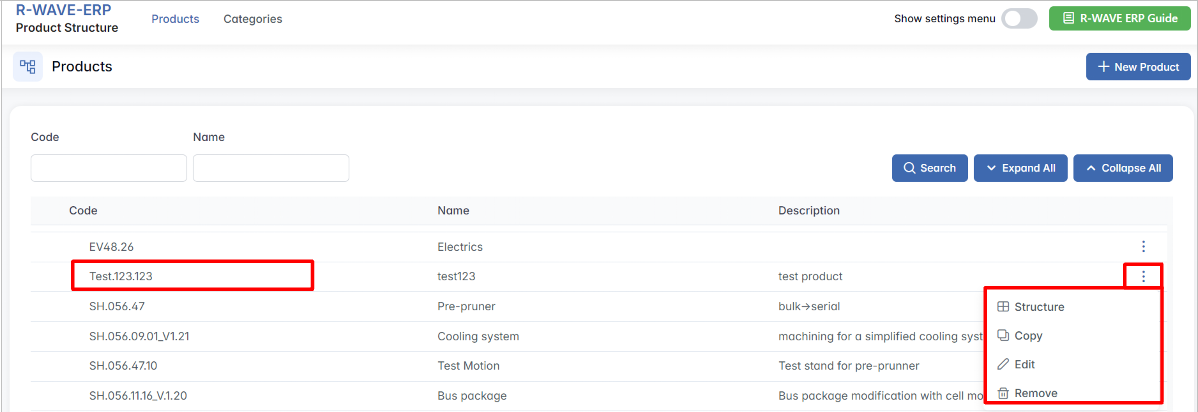Screen dimensions: 1198x412
Task: Click the Products page structure icon
Action: 27,67
